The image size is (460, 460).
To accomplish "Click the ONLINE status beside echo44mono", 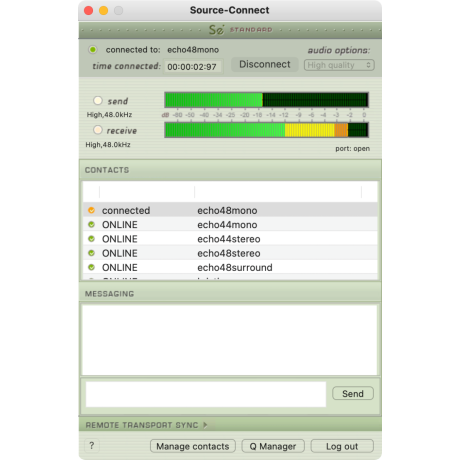I will [x=120, y=225].
